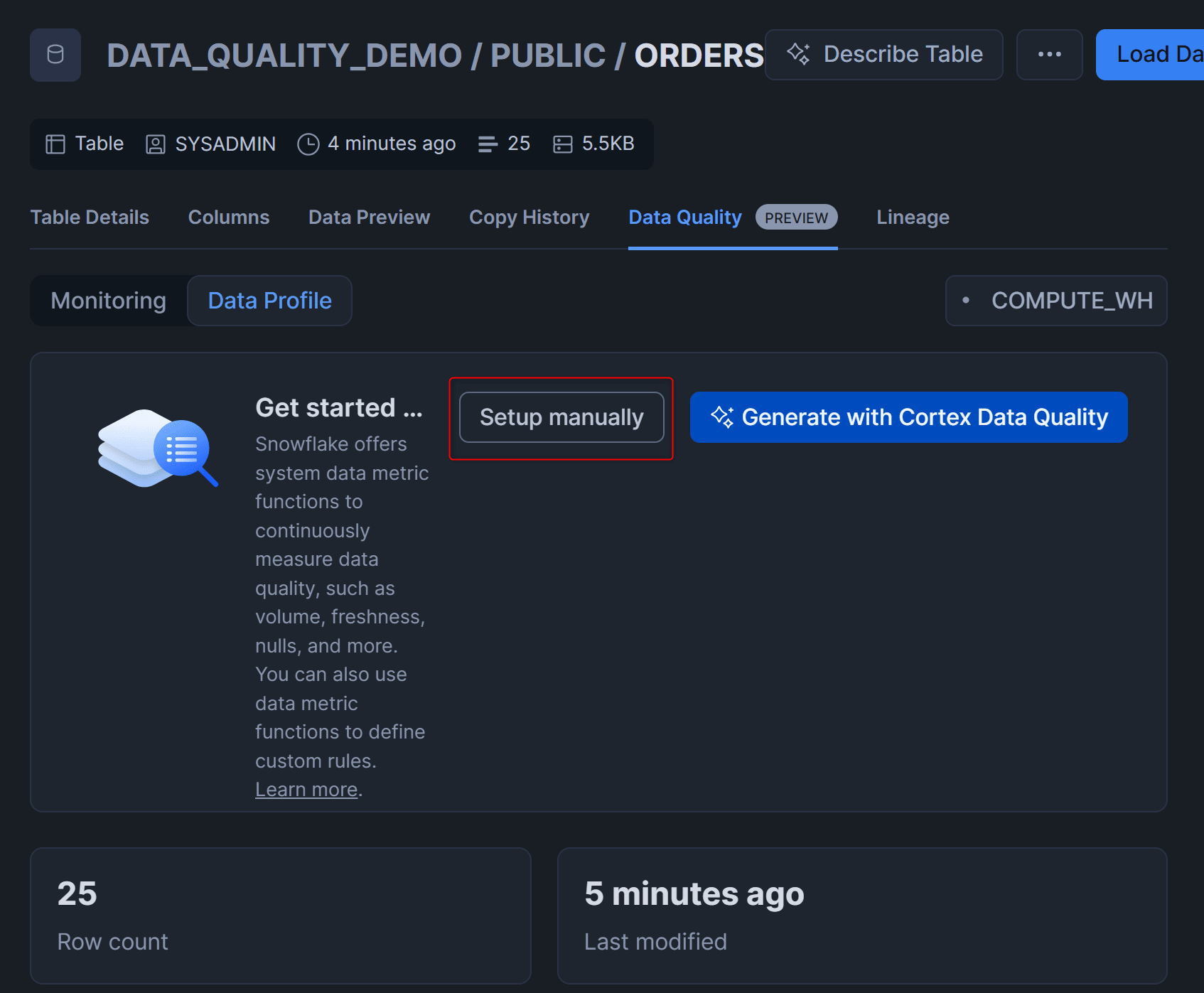Click the sparkle icon on Describe Table

tap(798, 54)
